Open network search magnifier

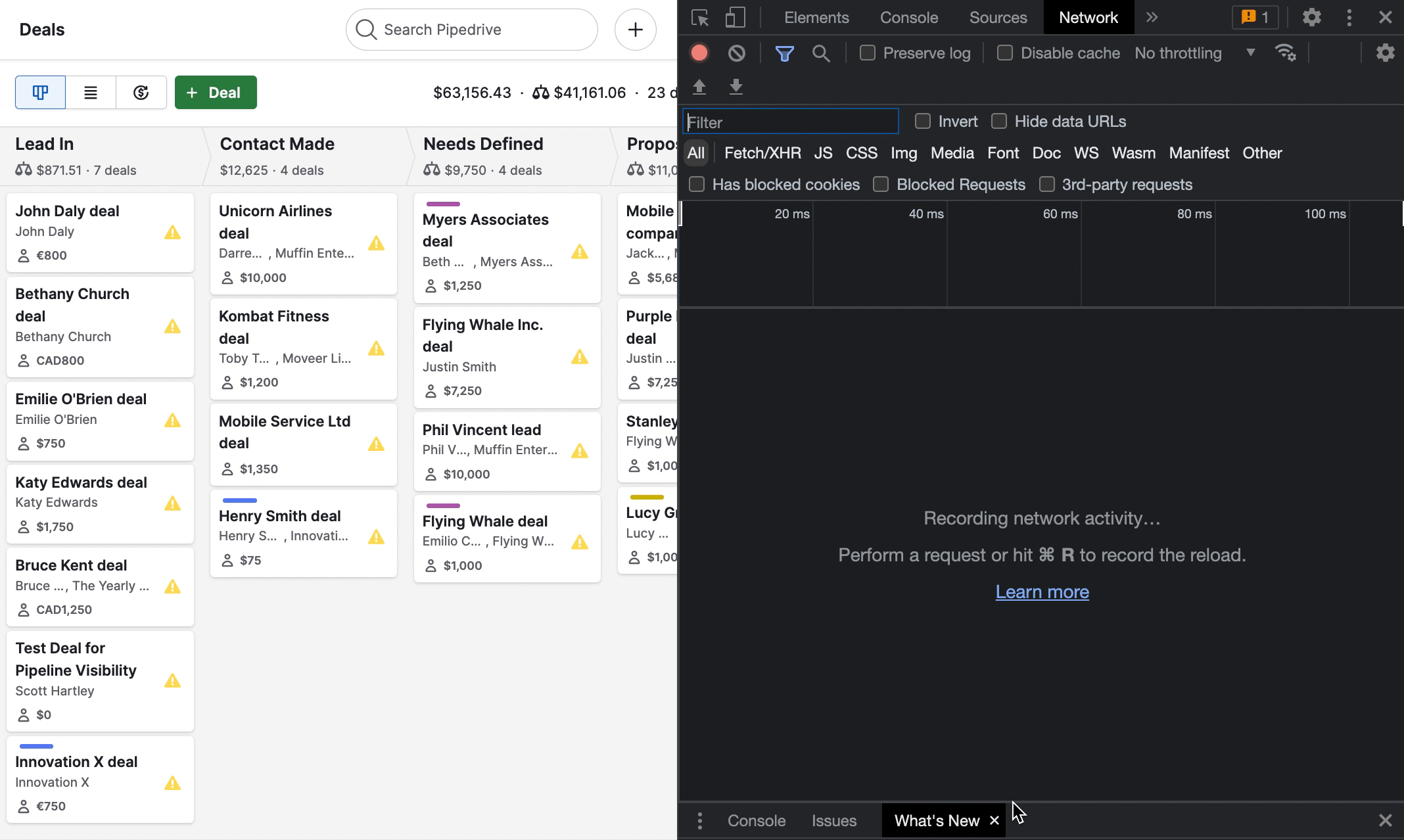(x=821, y=53)
